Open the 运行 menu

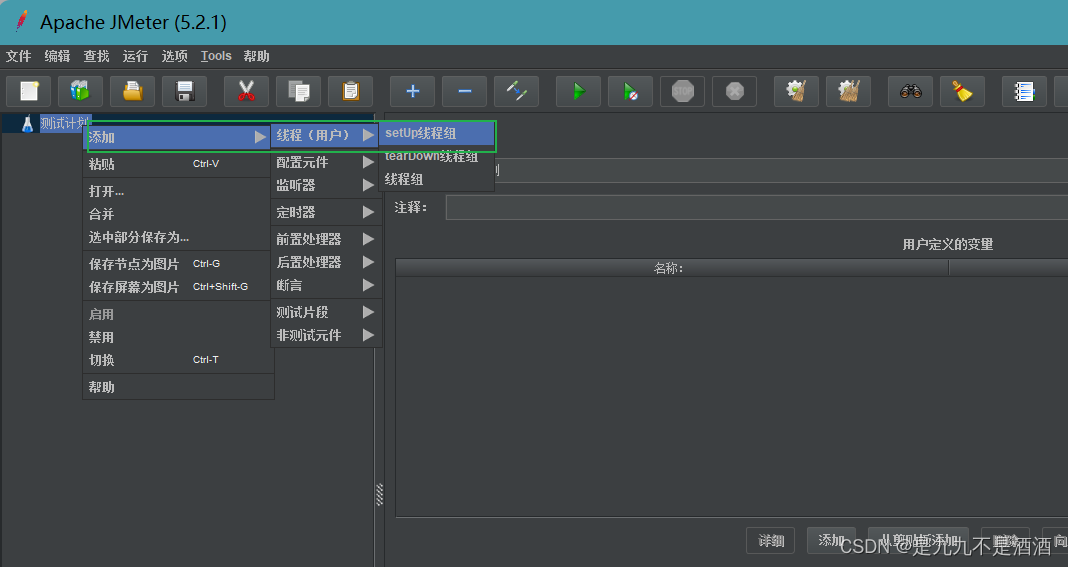[135, 56]
